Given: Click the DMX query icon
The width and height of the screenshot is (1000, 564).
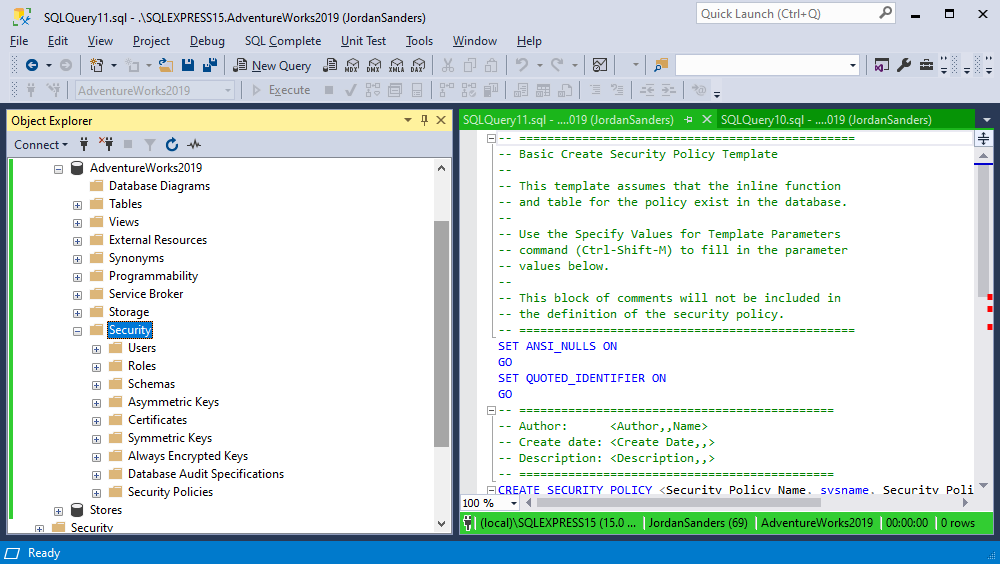Looking at the screenshot, I should pos(374,65).
